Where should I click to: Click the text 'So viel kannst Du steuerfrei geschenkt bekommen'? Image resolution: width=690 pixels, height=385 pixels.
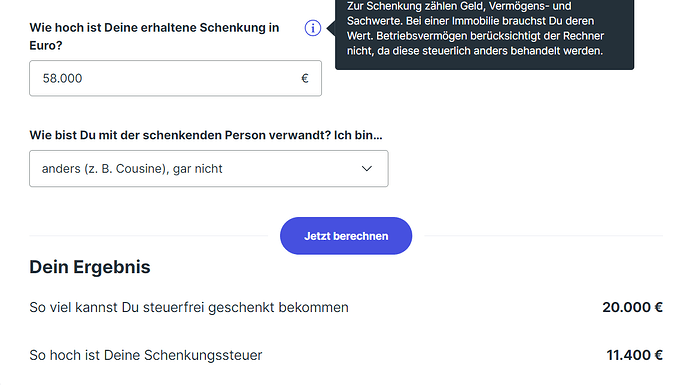(189, 308)
